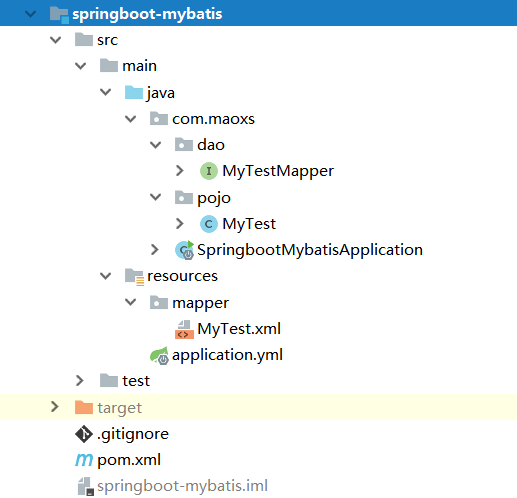Select the test folder label
This screenshot has height=498, width=517.
(x=136, y=381)
